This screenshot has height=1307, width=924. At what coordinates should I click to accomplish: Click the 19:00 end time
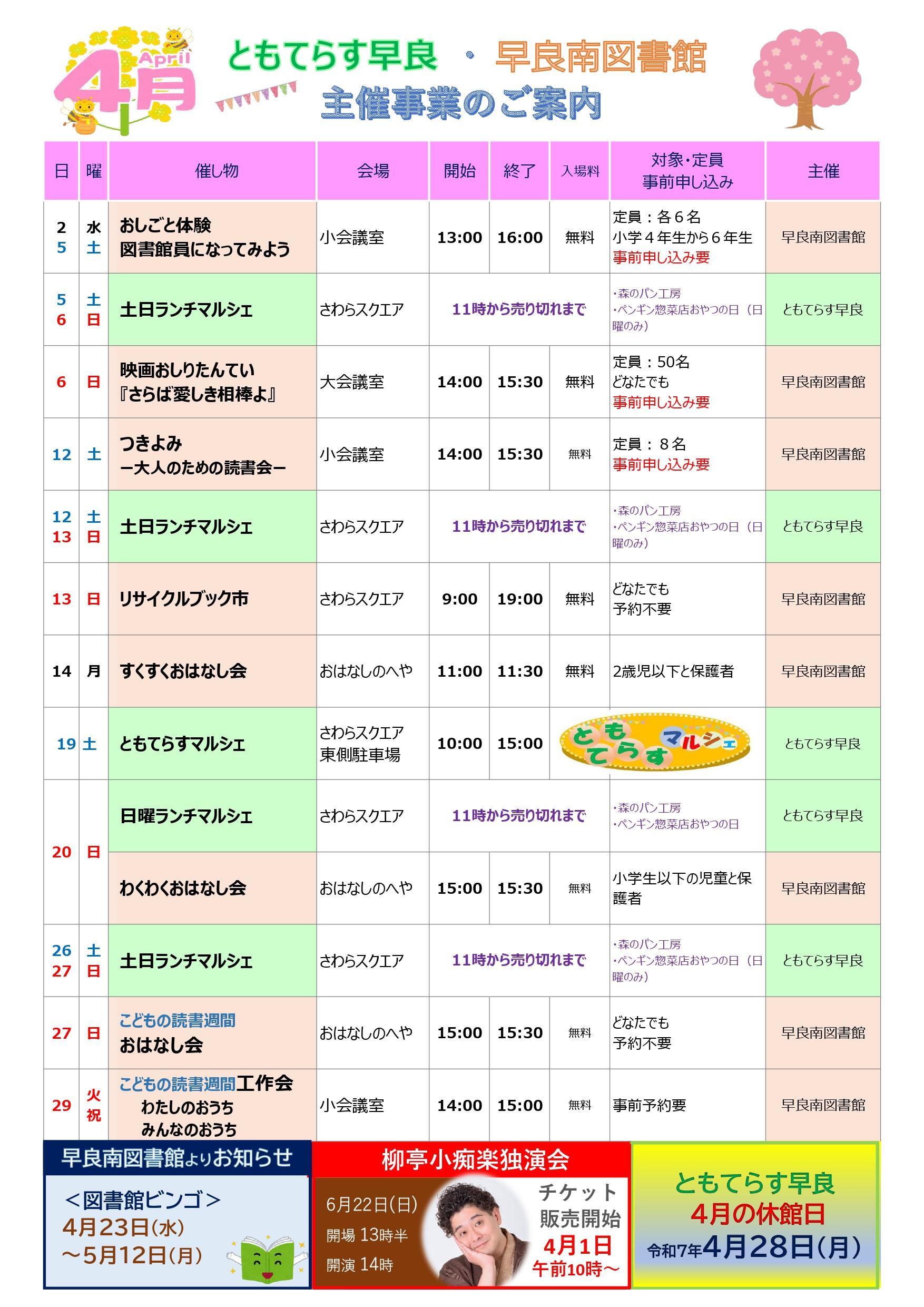point(520,599)
